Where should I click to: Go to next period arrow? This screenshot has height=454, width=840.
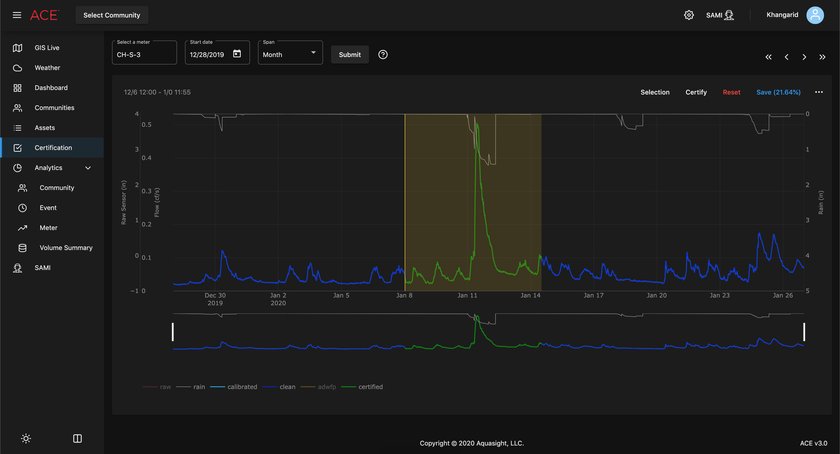(x=804, y=57)
